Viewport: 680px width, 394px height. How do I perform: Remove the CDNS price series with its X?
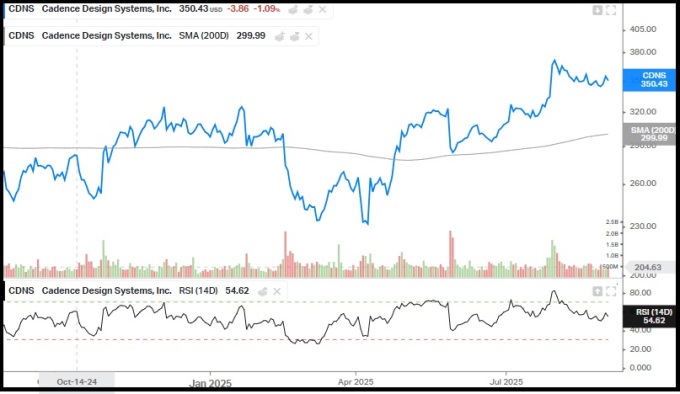click(322, 10)
